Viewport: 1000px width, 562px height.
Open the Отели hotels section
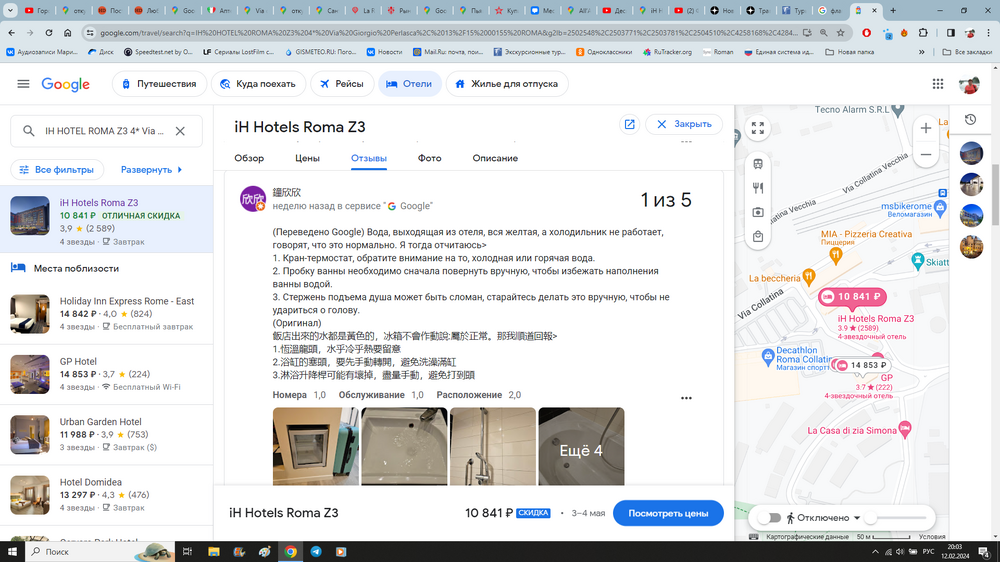(409, 84)
